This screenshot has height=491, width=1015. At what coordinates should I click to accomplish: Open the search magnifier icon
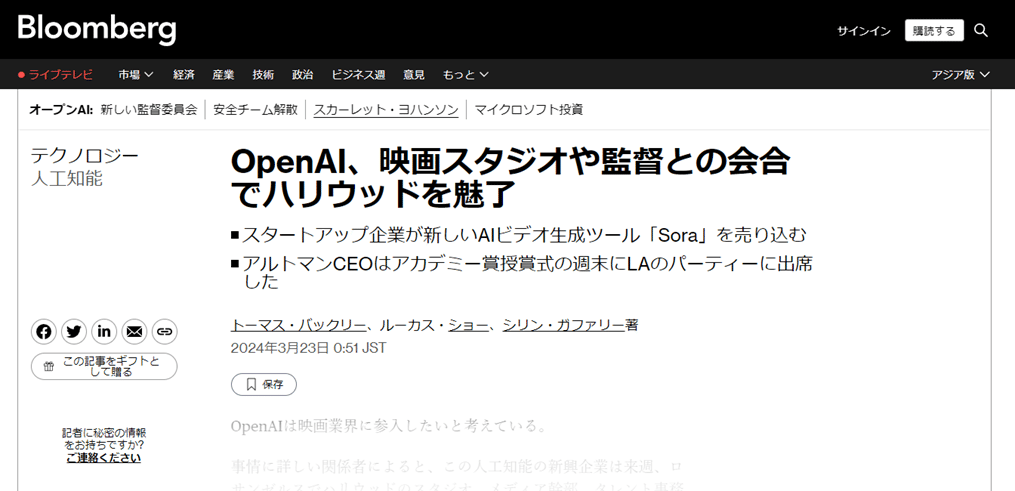(981, 30)
